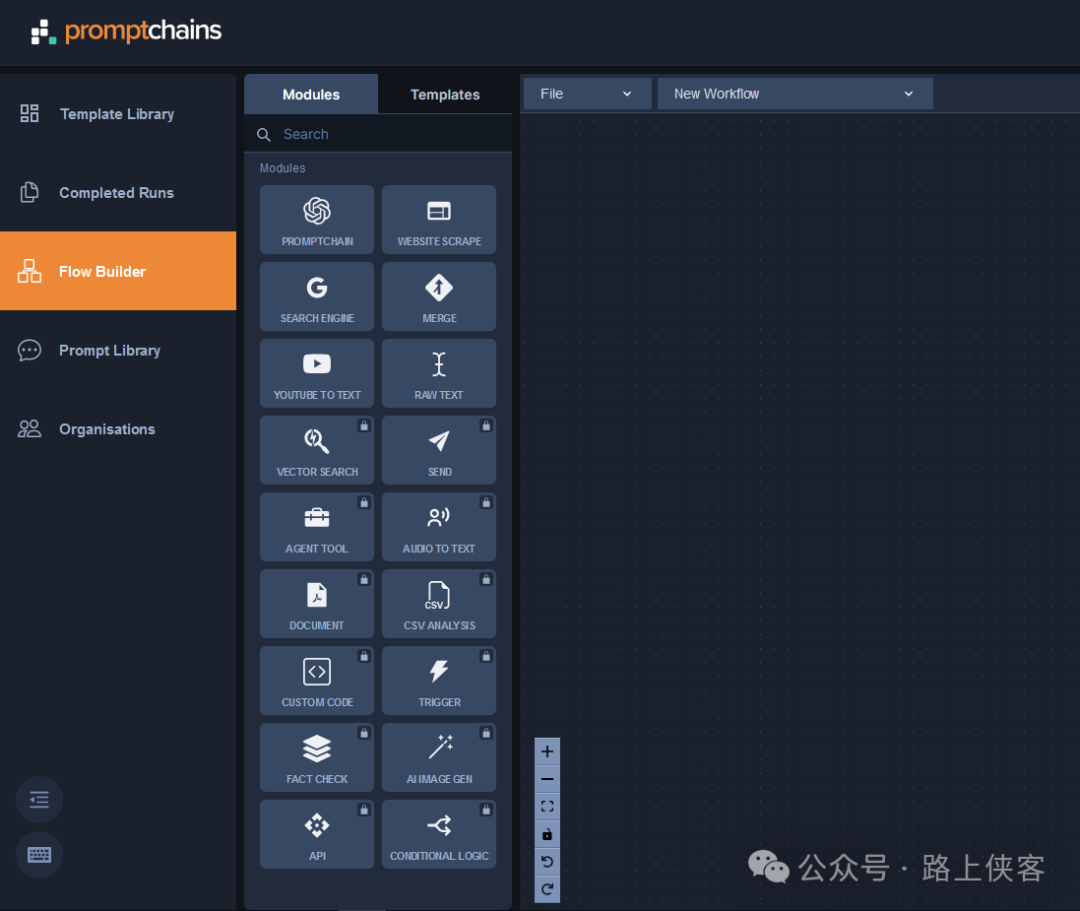Viewport: 1080px width, 911px height.
Task: Go to Completed Runs
Action: coord(118,193)
